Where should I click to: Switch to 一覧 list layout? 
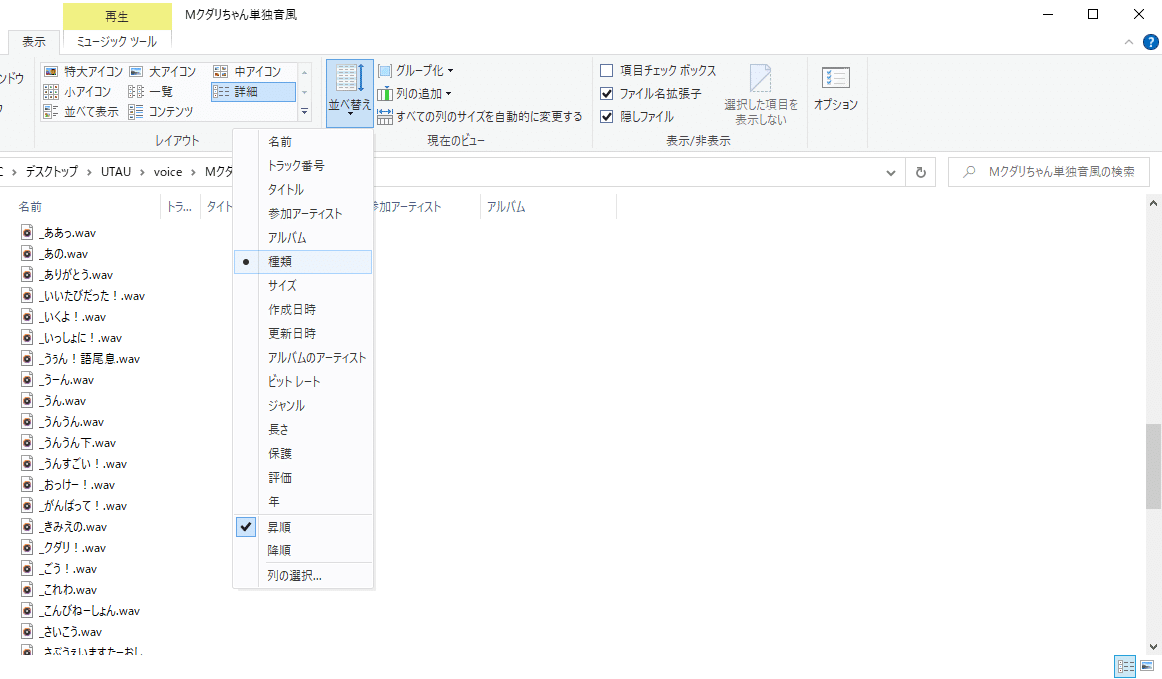coord(151,91)
